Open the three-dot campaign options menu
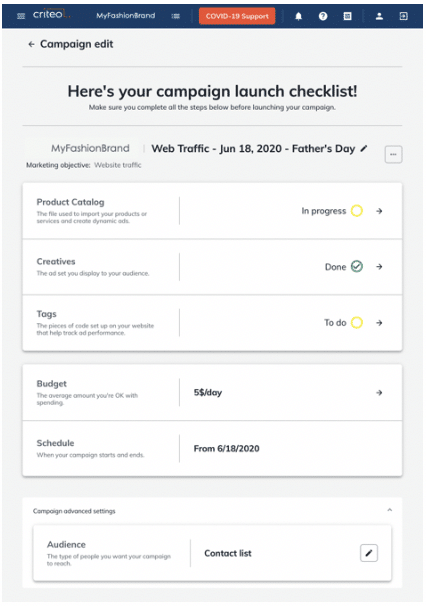 point(393,154)
